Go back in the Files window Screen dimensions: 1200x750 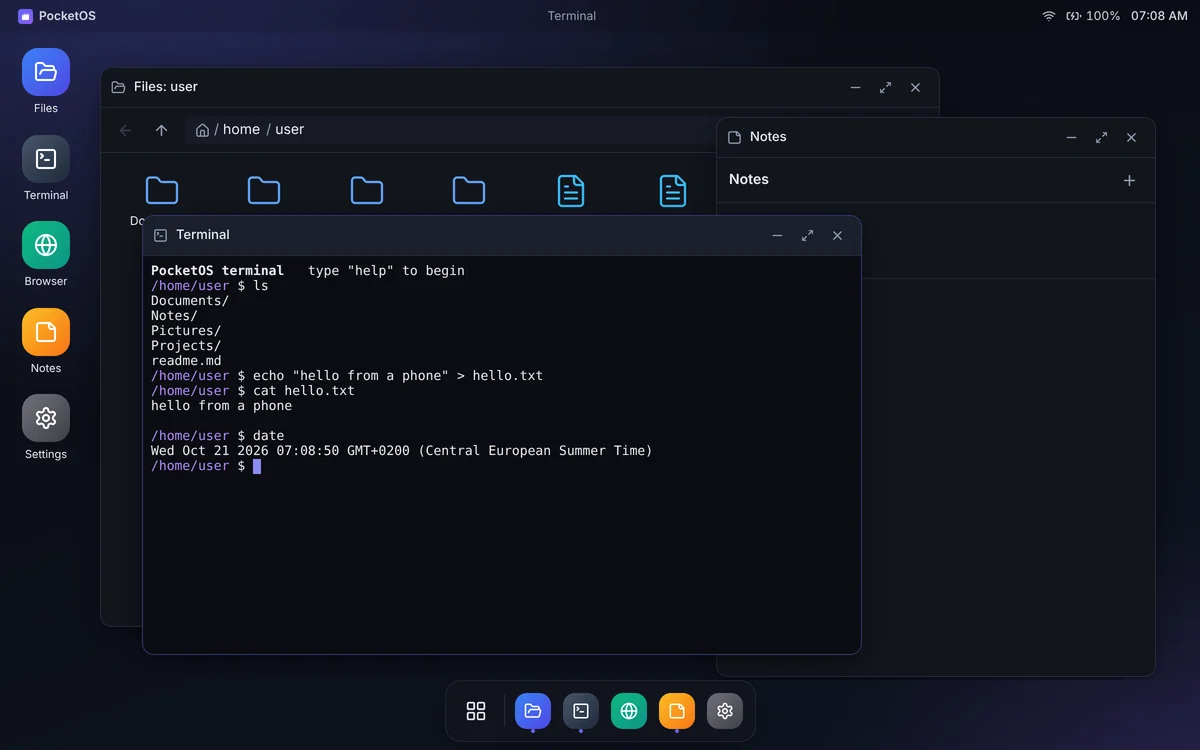click(x=126, y=130)
